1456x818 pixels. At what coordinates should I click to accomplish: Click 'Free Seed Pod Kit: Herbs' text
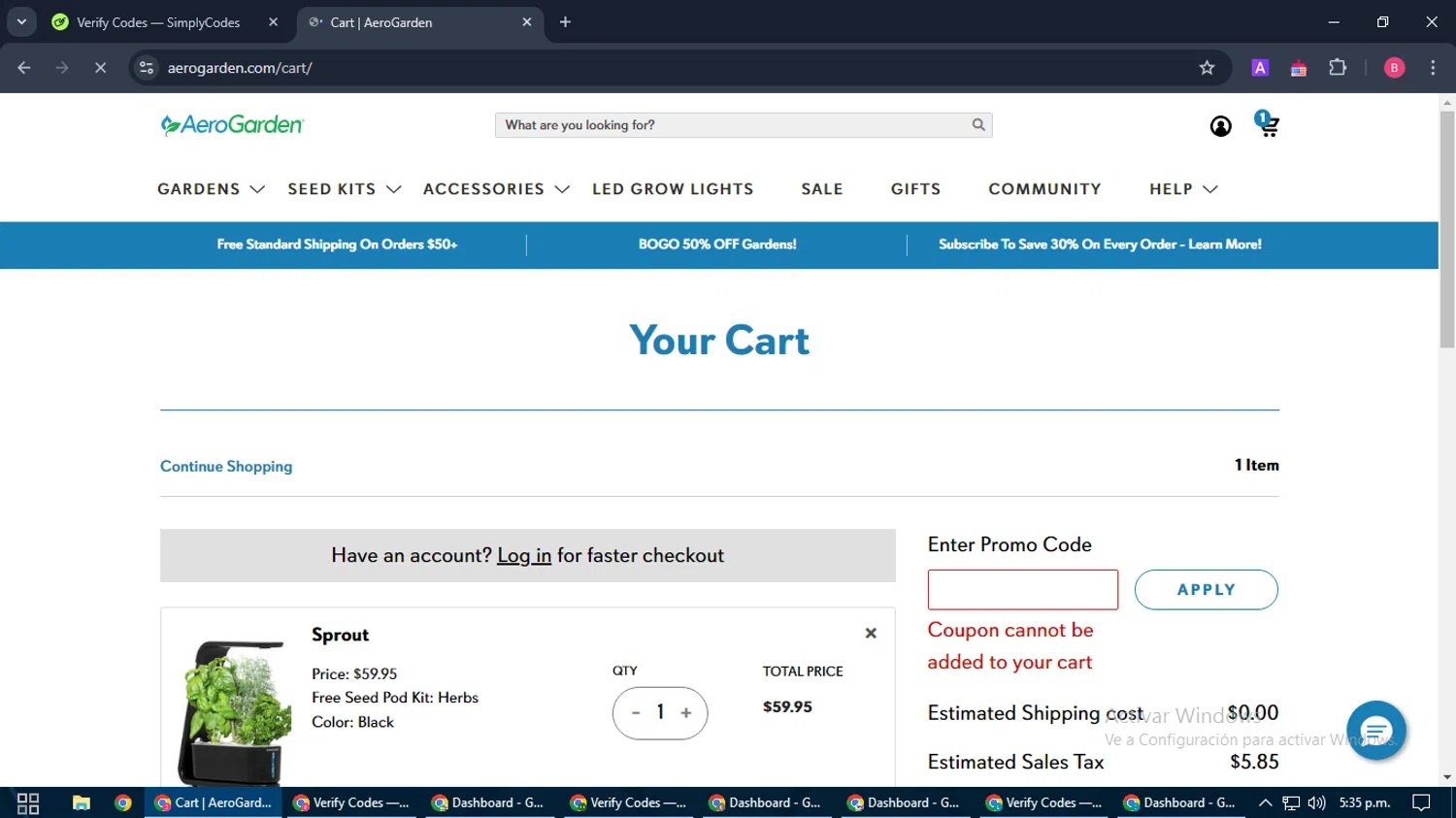click(x=395, y=698)
